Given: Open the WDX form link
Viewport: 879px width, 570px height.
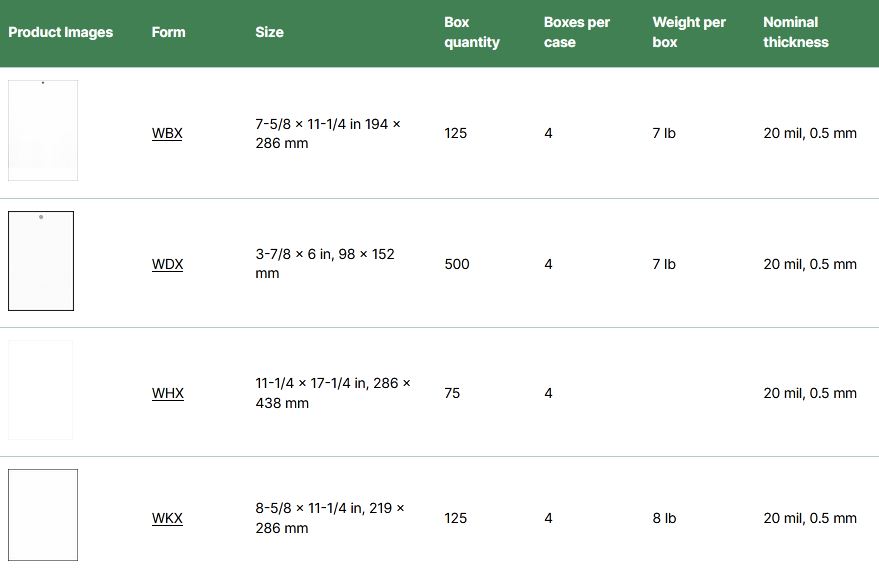Looking at the screenshot, I should [x=167, y=264].
